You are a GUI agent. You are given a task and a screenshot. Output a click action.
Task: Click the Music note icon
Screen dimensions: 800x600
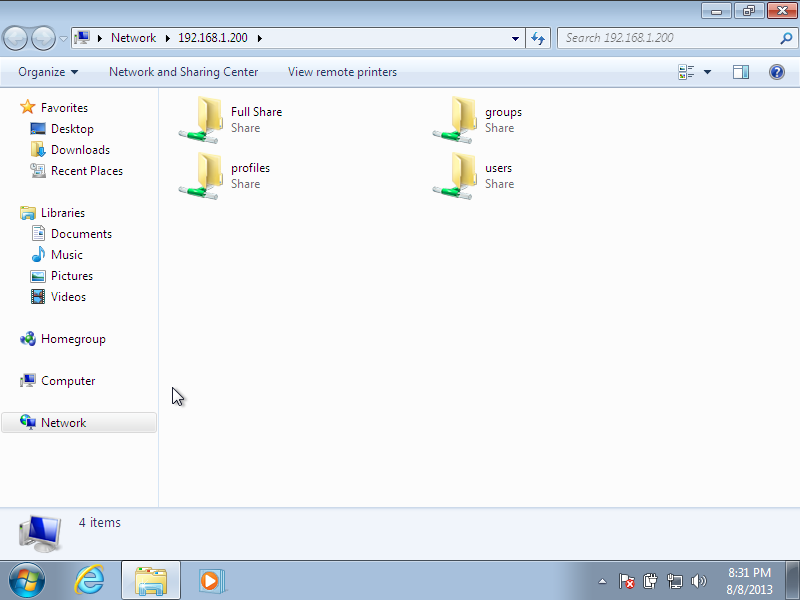coord(38,254)
